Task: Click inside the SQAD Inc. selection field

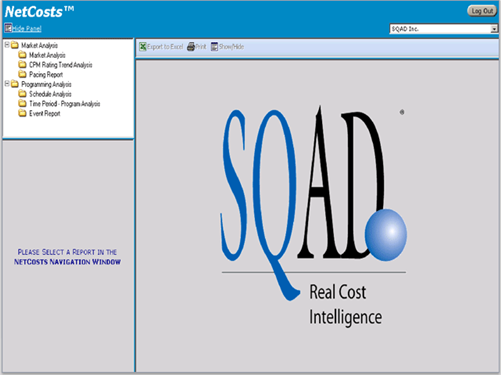Action: click(440, 29)
